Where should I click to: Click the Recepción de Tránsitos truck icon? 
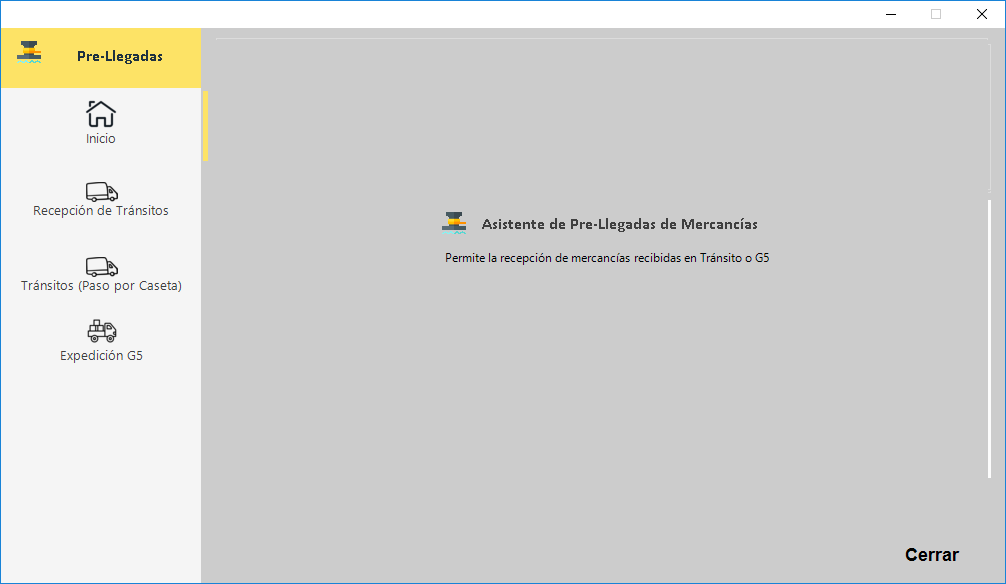pos(101,191)
